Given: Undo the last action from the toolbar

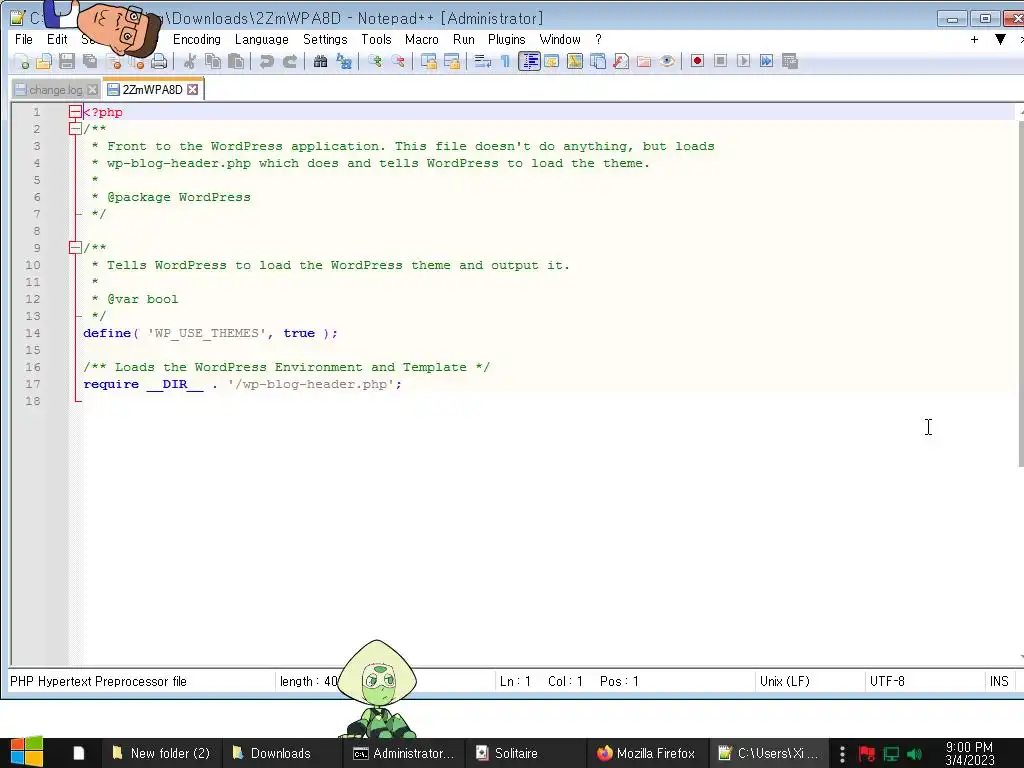Looking at the screenshot, I should tap(266, 61).
